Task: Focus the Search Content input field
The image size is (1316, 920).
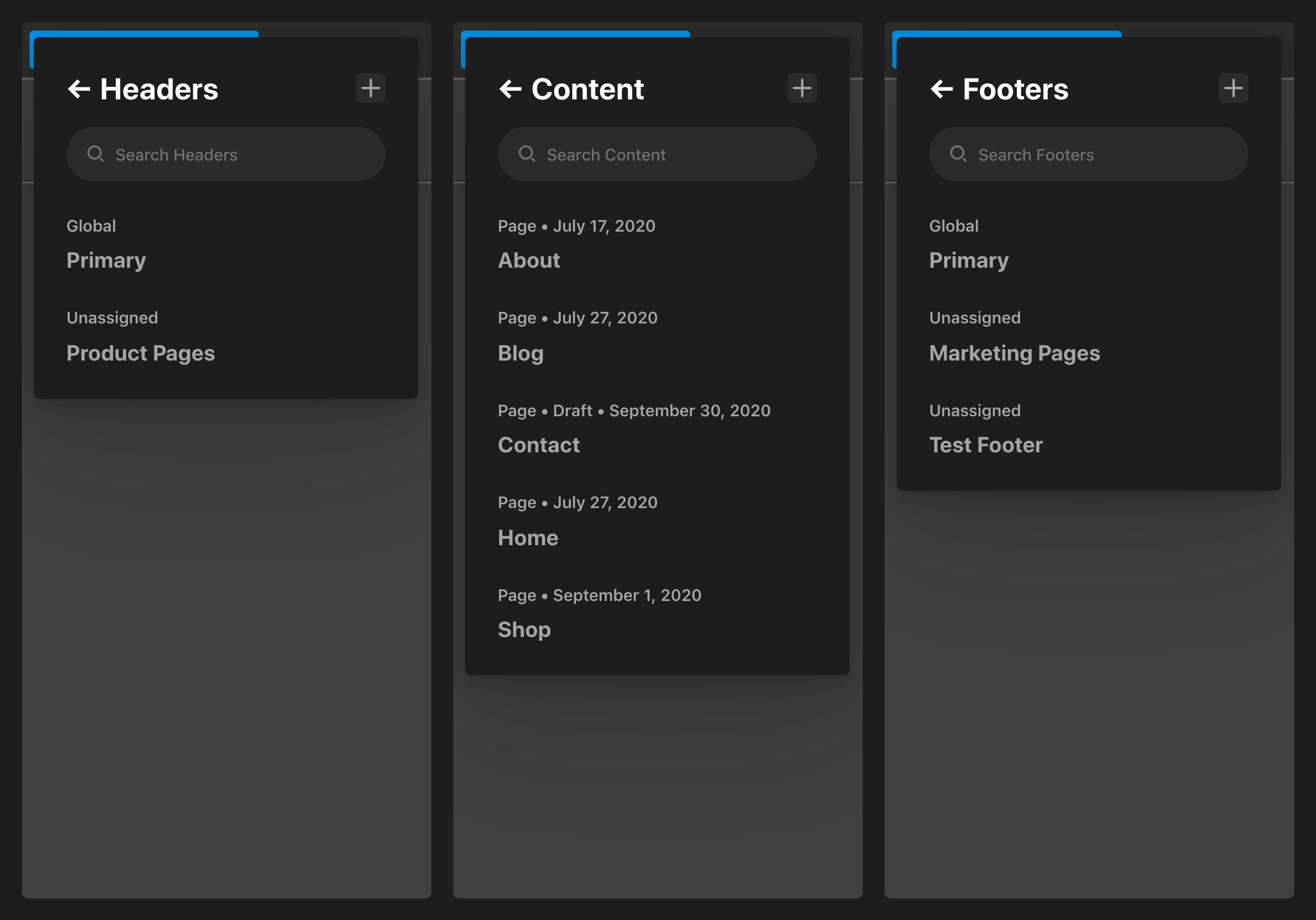Action: pos(672,155)
